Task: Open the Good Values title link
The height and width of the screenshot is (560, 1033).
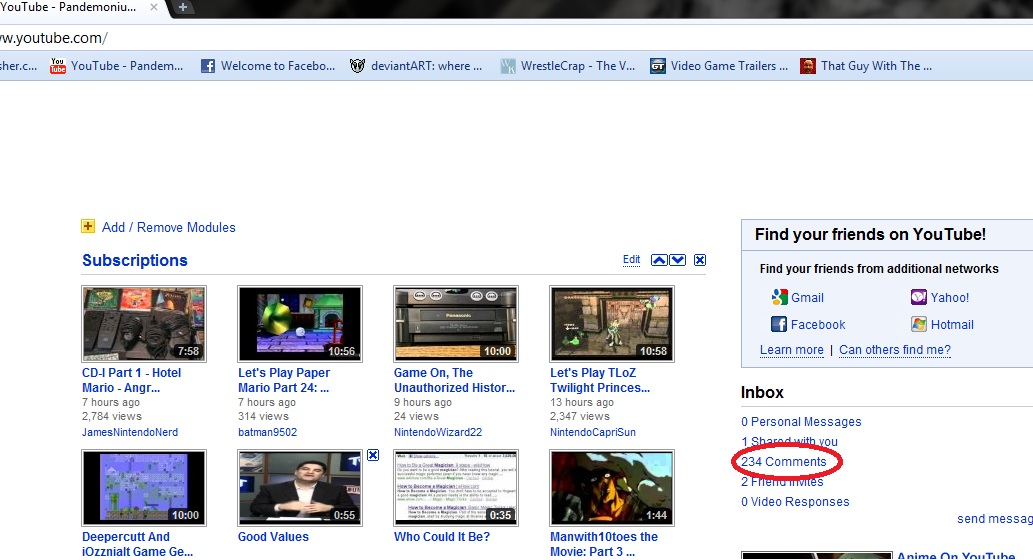Action: coord(273,537)
